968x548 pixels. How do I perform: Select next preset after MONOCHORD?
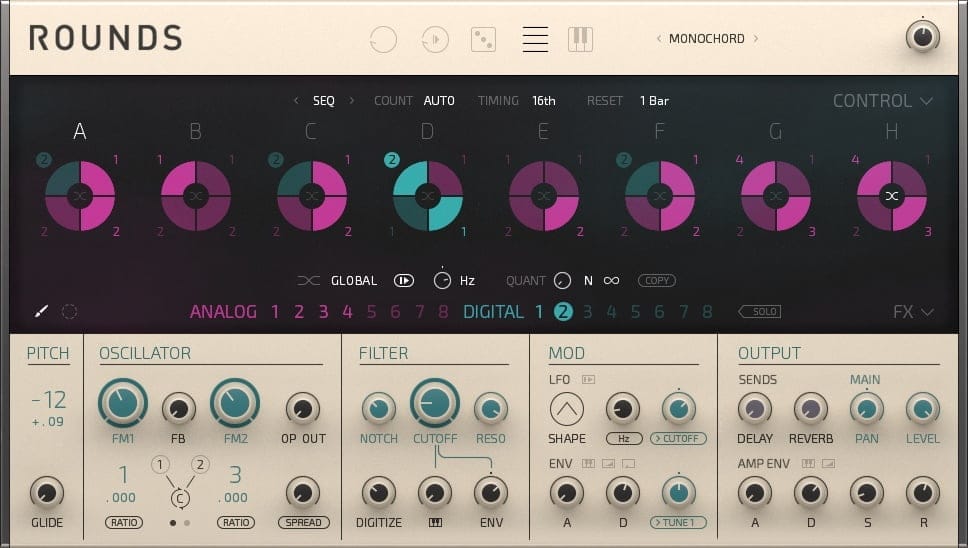[756, 39]
